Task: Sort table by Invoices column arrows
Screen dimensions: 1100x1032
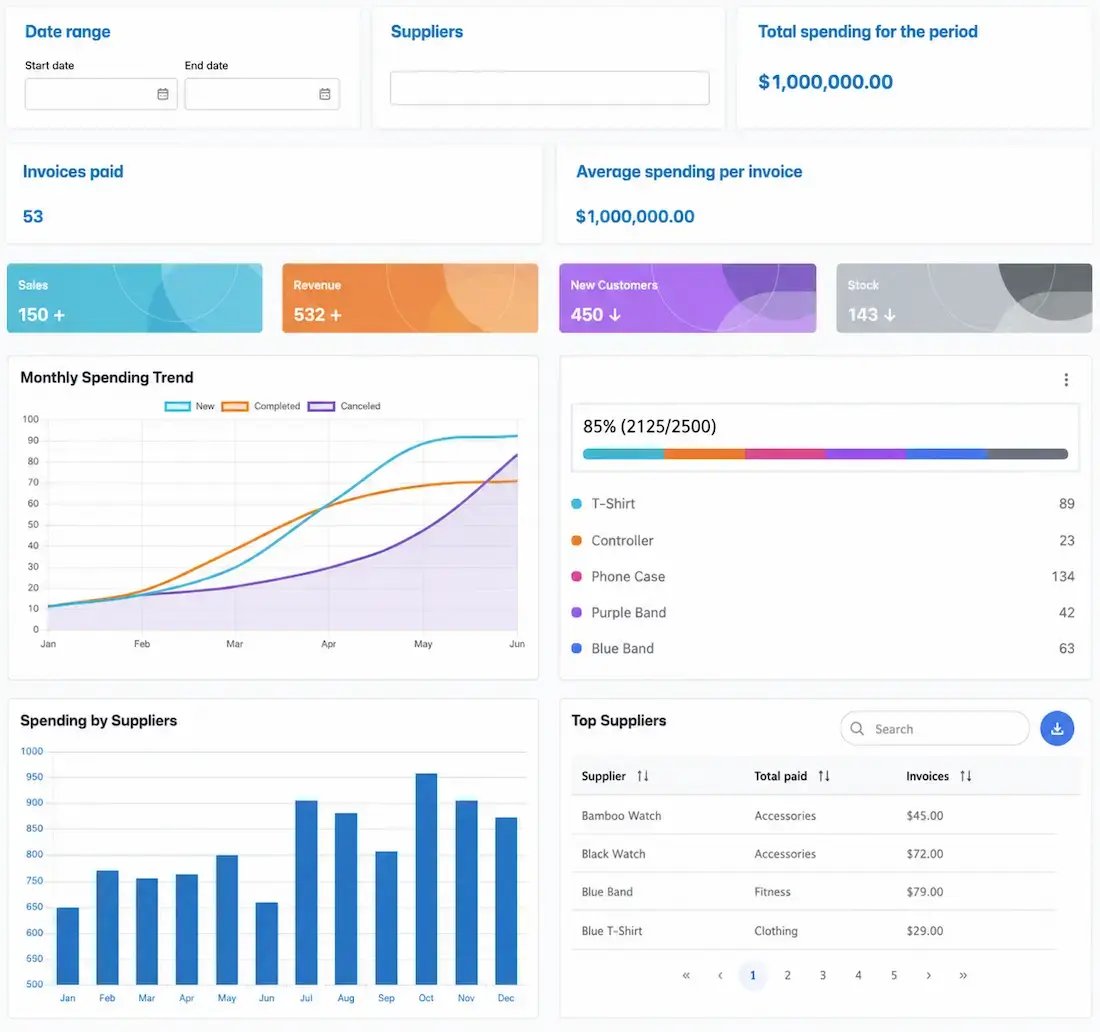Action: [965, 776]
